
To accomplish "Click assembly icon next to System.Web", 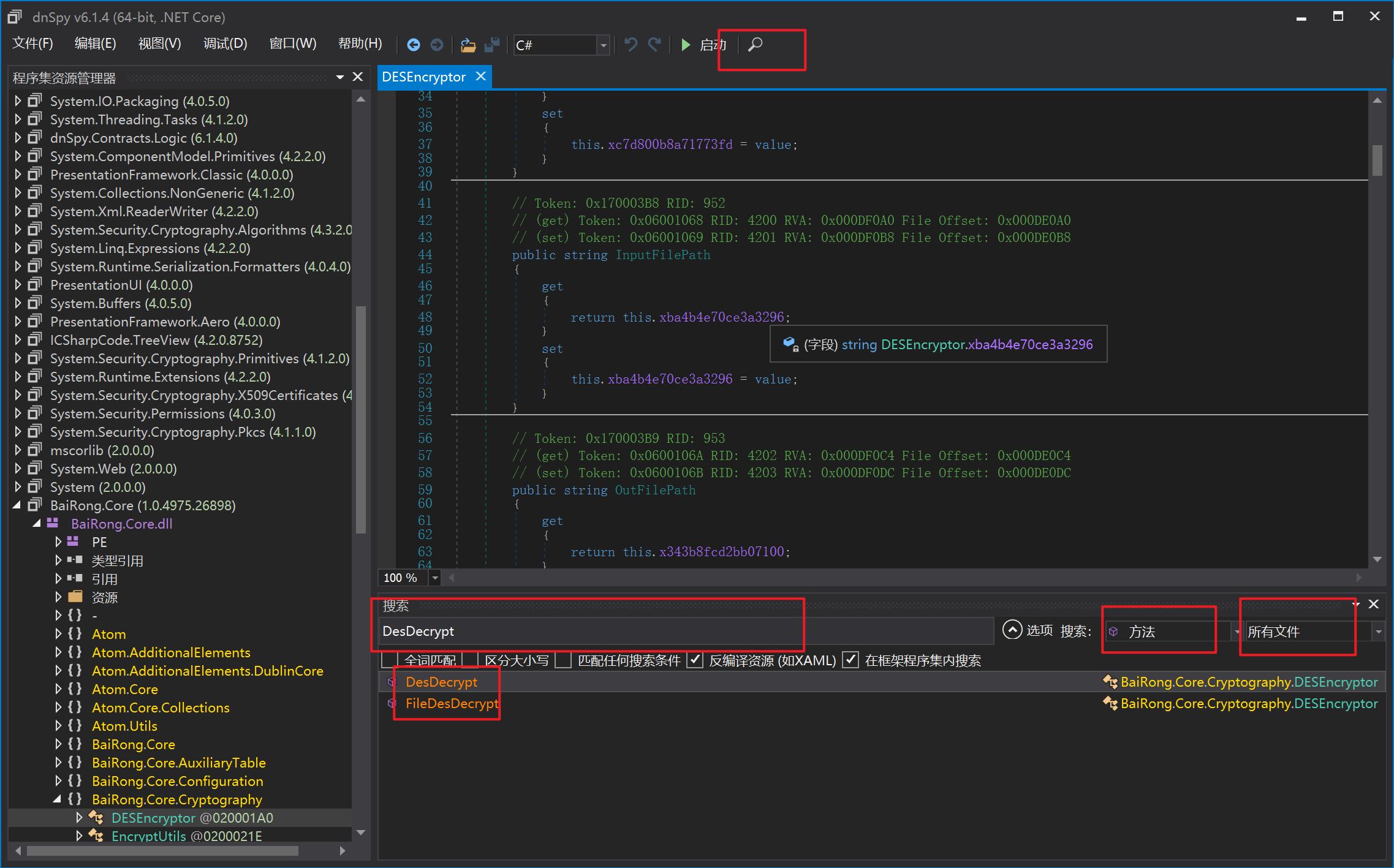I will [x=35, y=468].
